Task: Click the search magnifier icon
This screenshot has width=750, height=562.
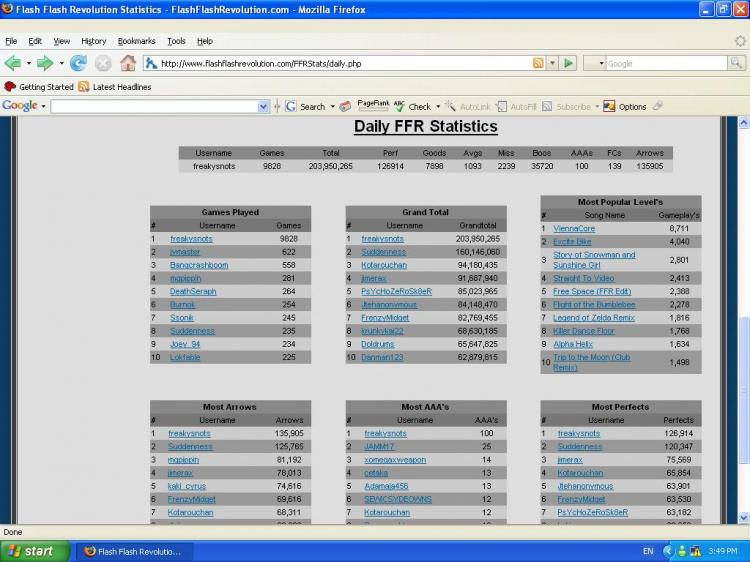Action: [x=736, y=63]
